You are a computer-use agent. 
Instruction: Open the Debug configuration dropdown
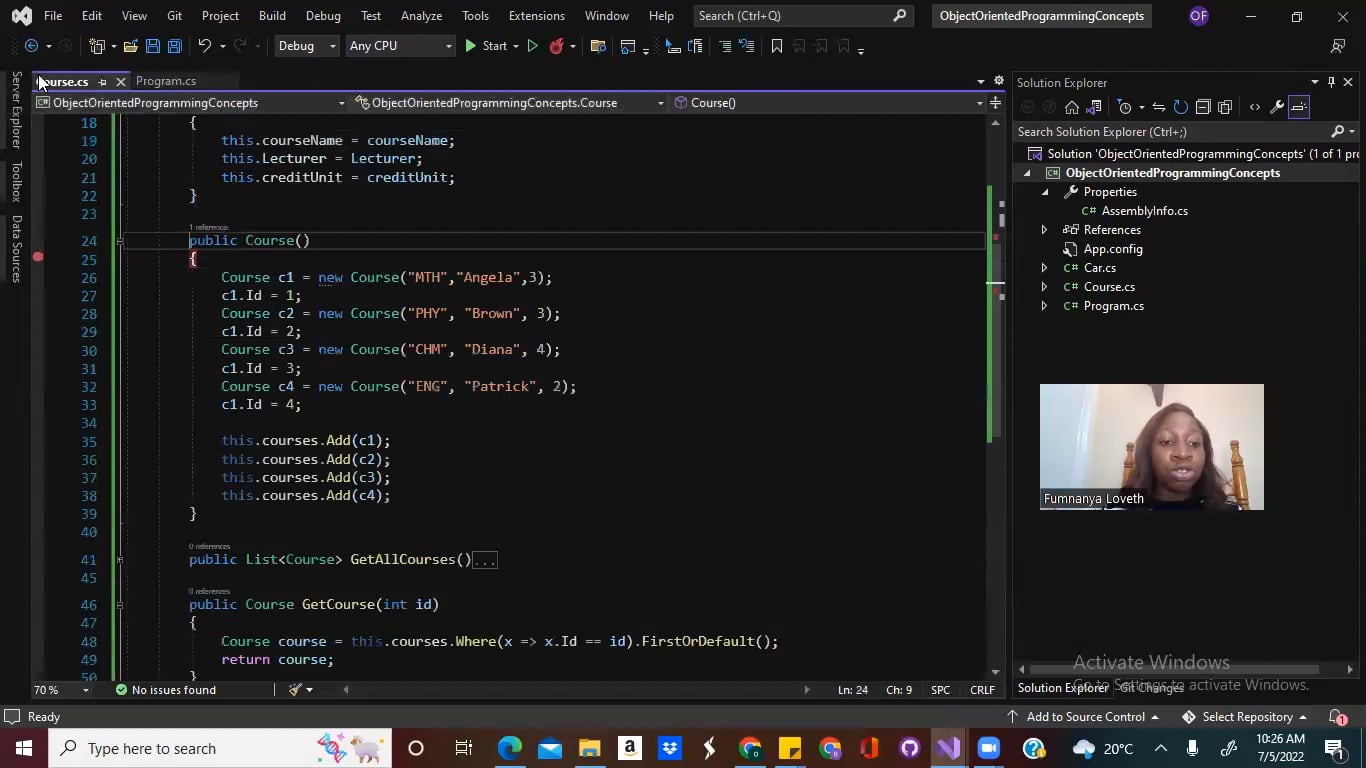(x=306, y=46)
